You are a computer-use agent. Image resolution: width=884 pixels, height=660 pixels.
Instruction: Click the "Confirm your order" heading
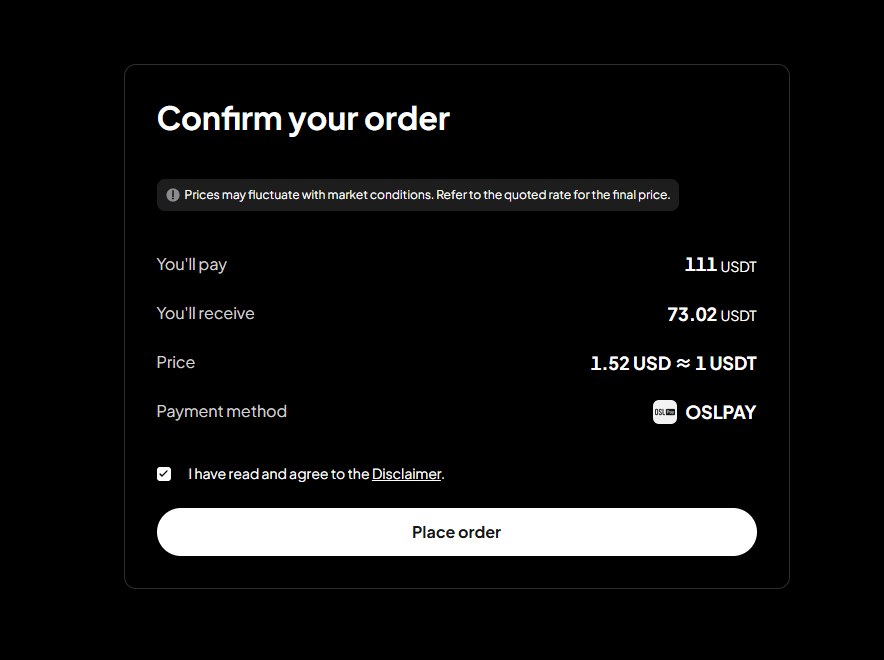pyautogui.click(x=303, y=119)
